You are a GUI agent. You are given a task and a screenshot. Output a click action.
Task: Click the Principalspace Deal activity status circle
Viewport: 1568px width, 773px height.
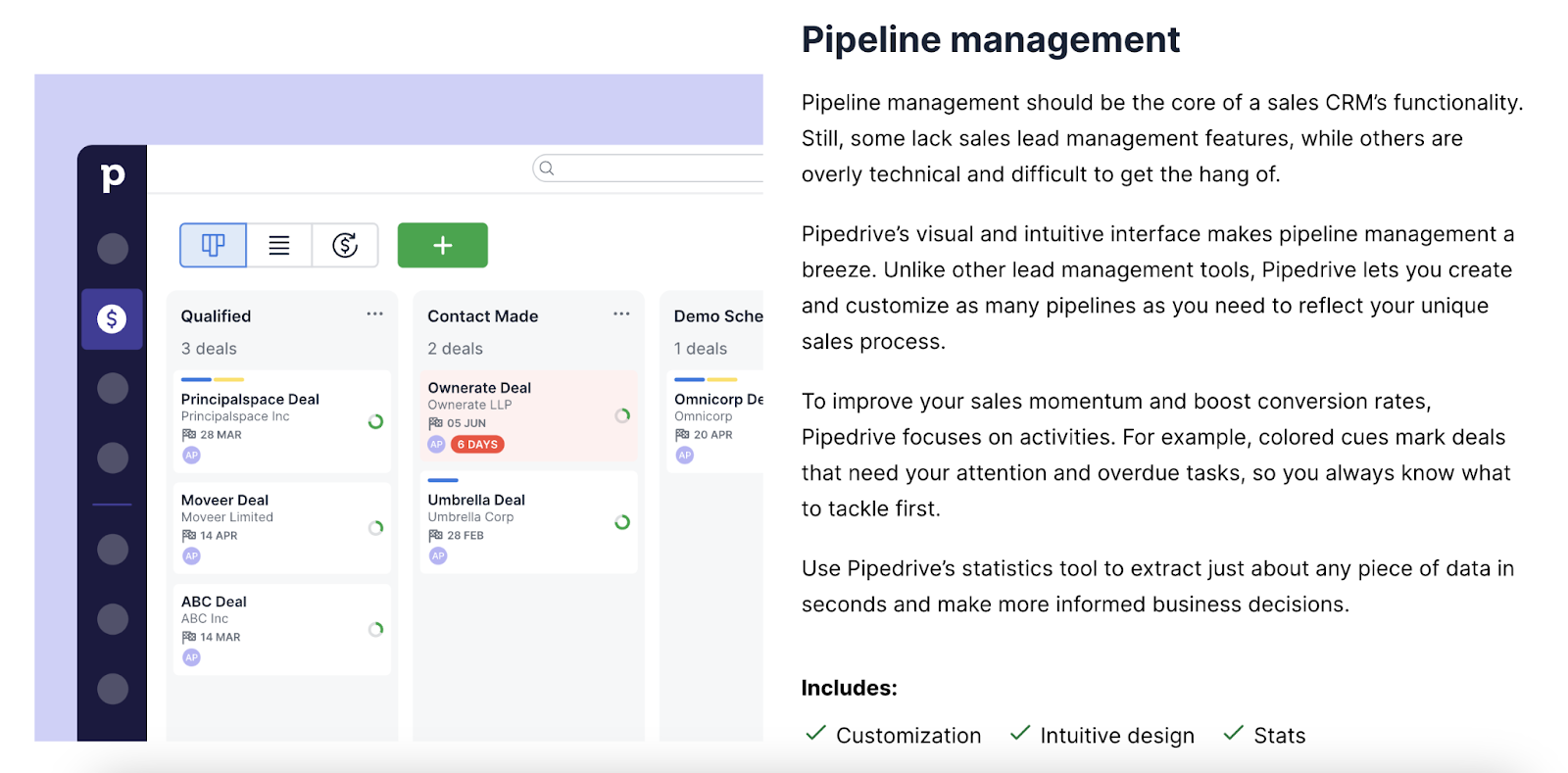click(375, 421)
